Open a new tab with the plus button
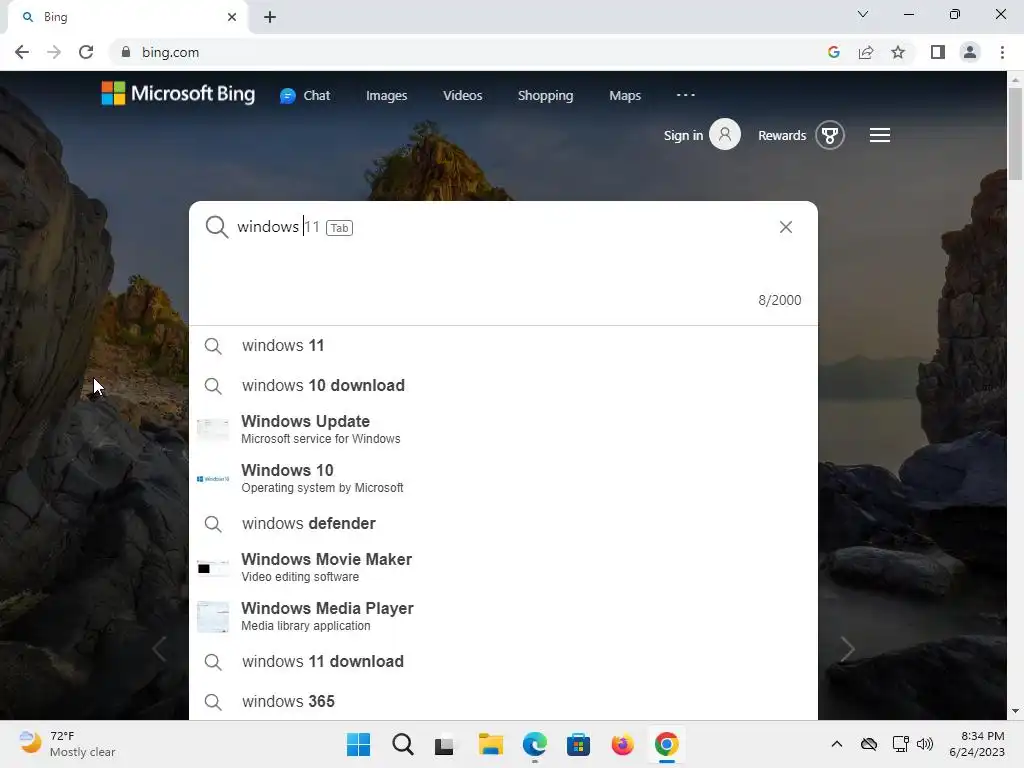 tap(270, 17)
